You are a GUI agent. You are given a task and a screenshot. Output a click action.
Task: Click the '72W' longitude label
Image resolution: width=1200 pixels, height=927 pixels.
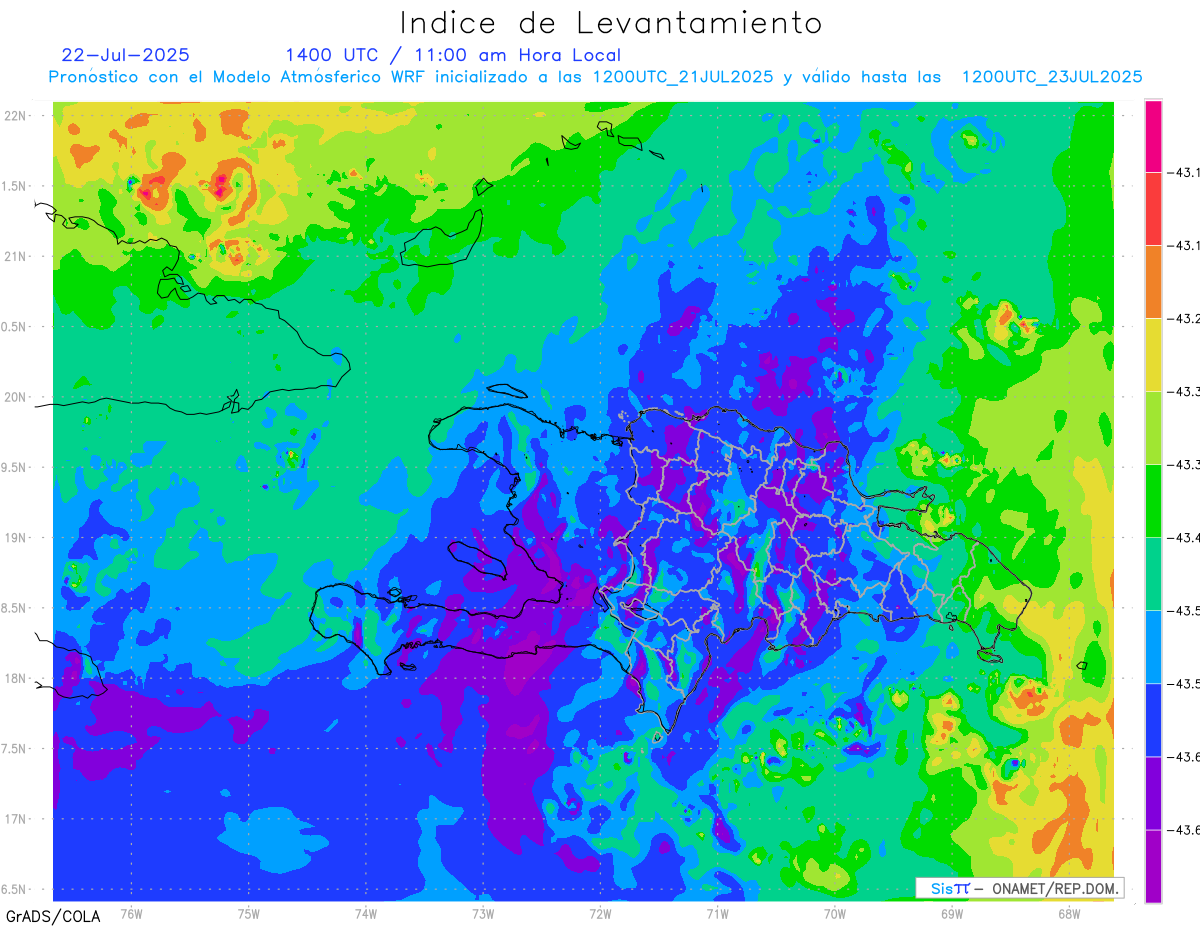[x=600, y=913]
